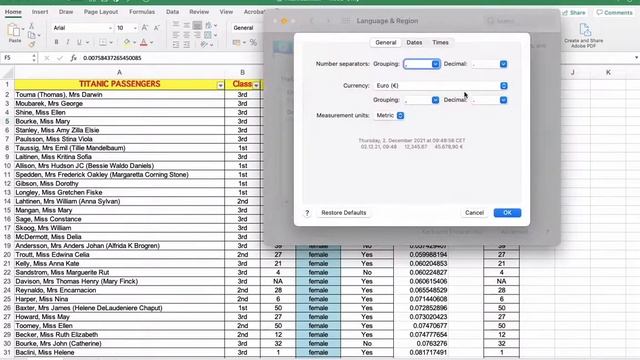Screen dimensions: 640x360
Task: Toggle Bold formatting
Action: (56, 42)
